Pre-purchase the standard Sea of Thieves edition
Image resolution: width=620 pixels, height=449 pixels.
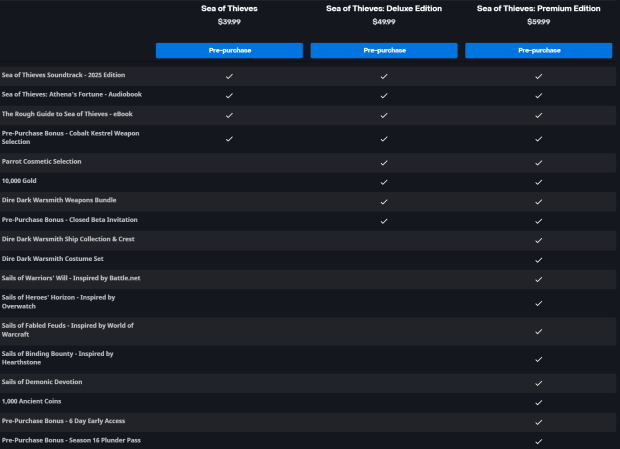(229, 51)
